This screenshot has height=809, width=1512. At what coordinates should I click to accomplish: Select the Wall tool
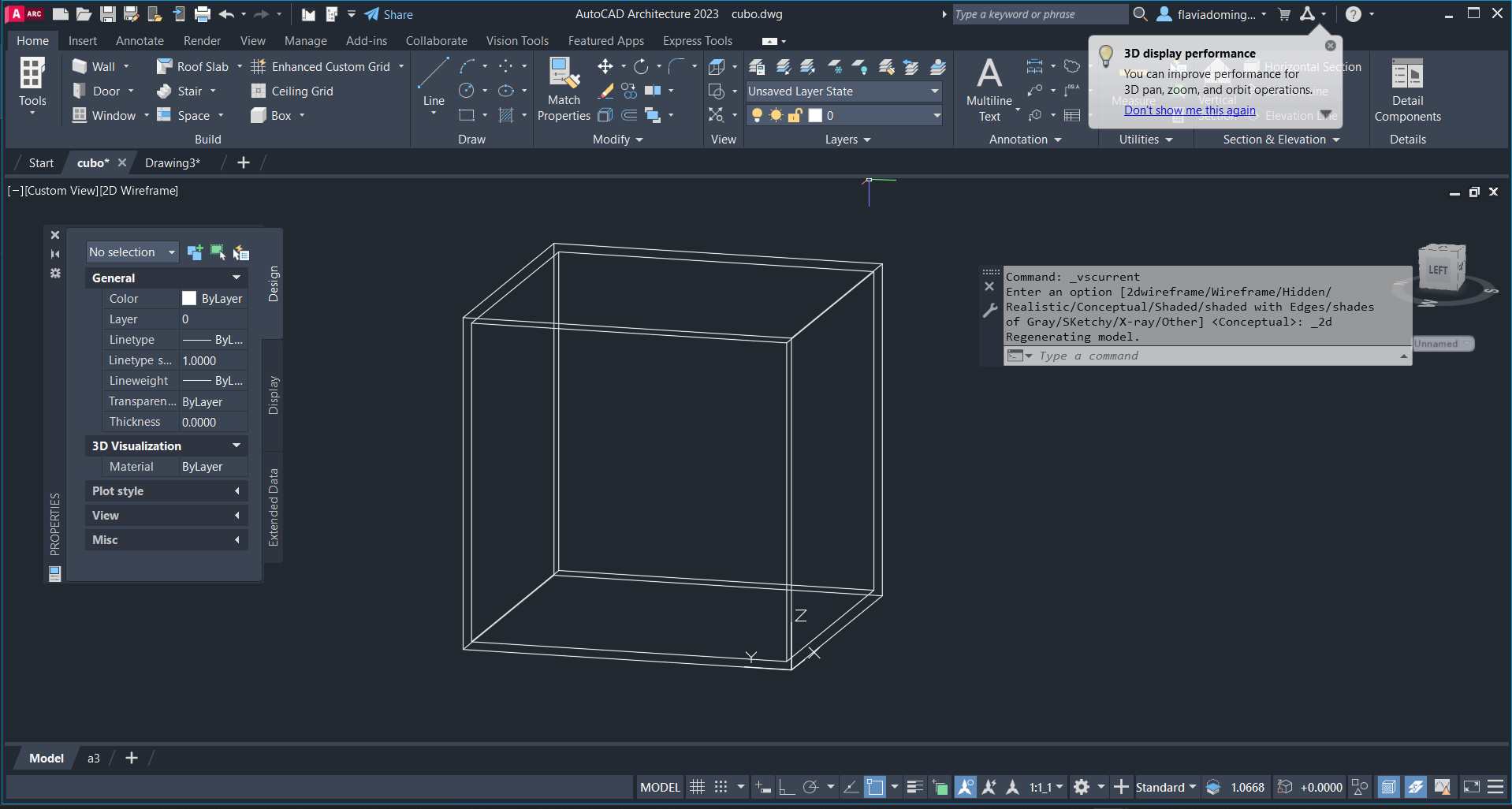tap(95, 67)
